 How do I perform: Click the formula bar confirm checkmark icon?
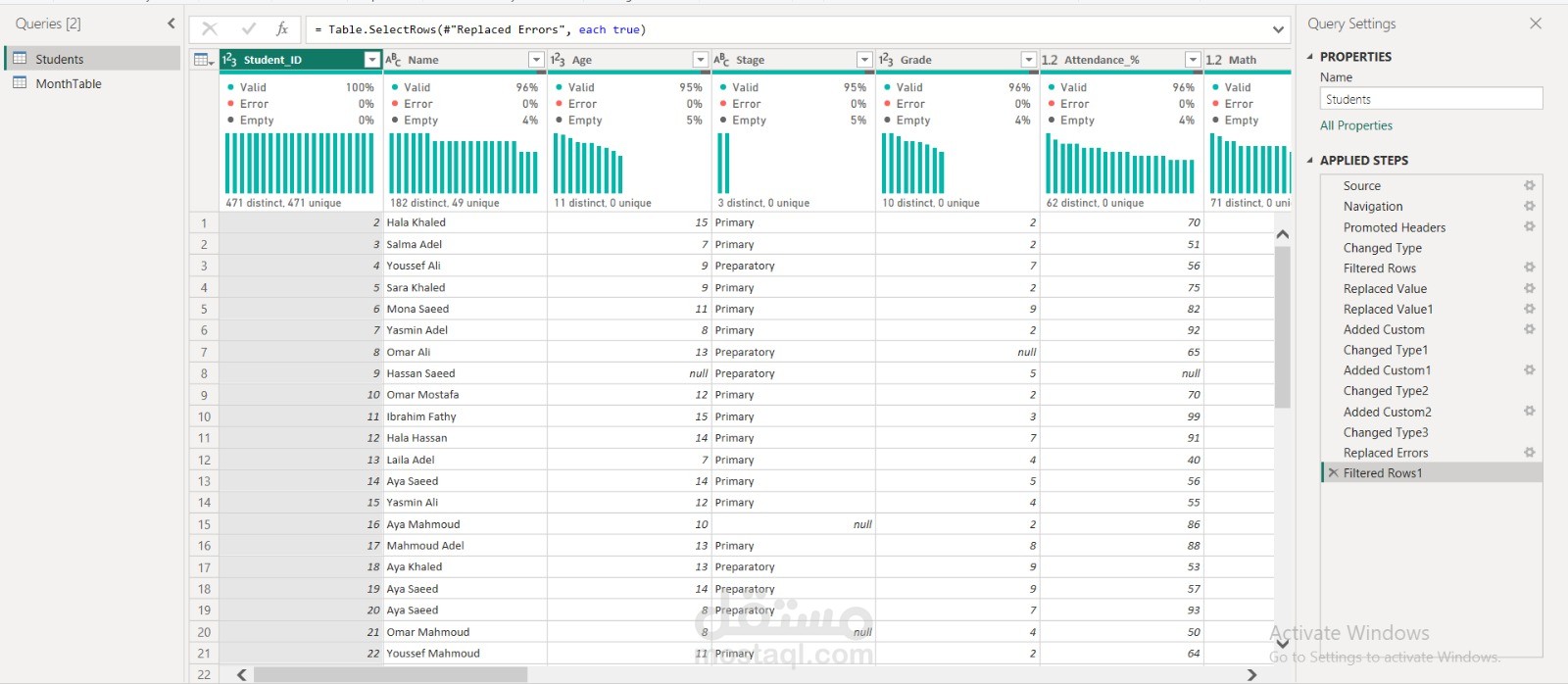[x=248, y=29]
